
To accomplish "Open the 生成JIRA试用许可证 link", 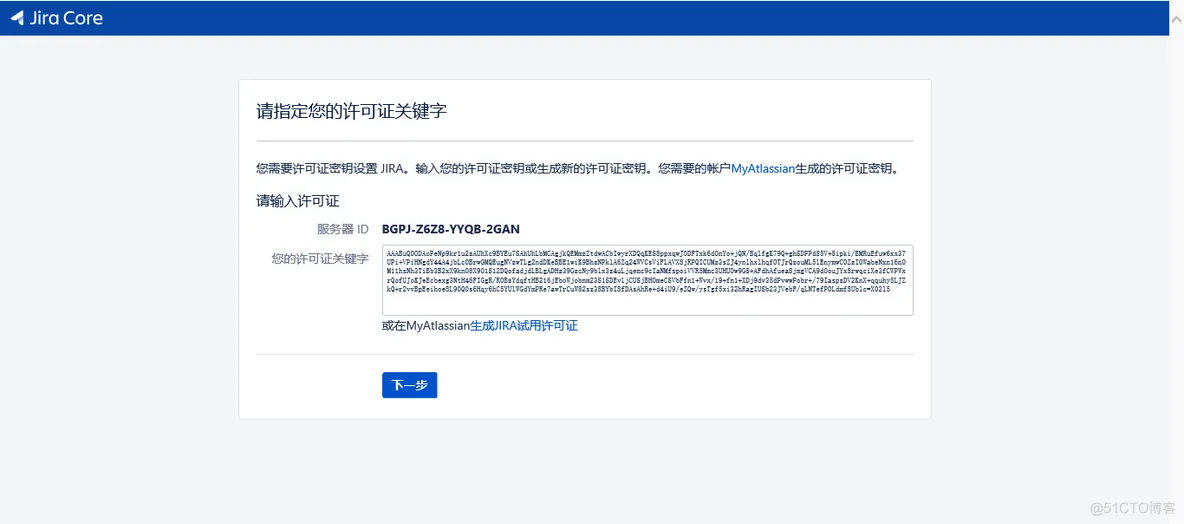I will pyautogui.click(x=524, y=326).
